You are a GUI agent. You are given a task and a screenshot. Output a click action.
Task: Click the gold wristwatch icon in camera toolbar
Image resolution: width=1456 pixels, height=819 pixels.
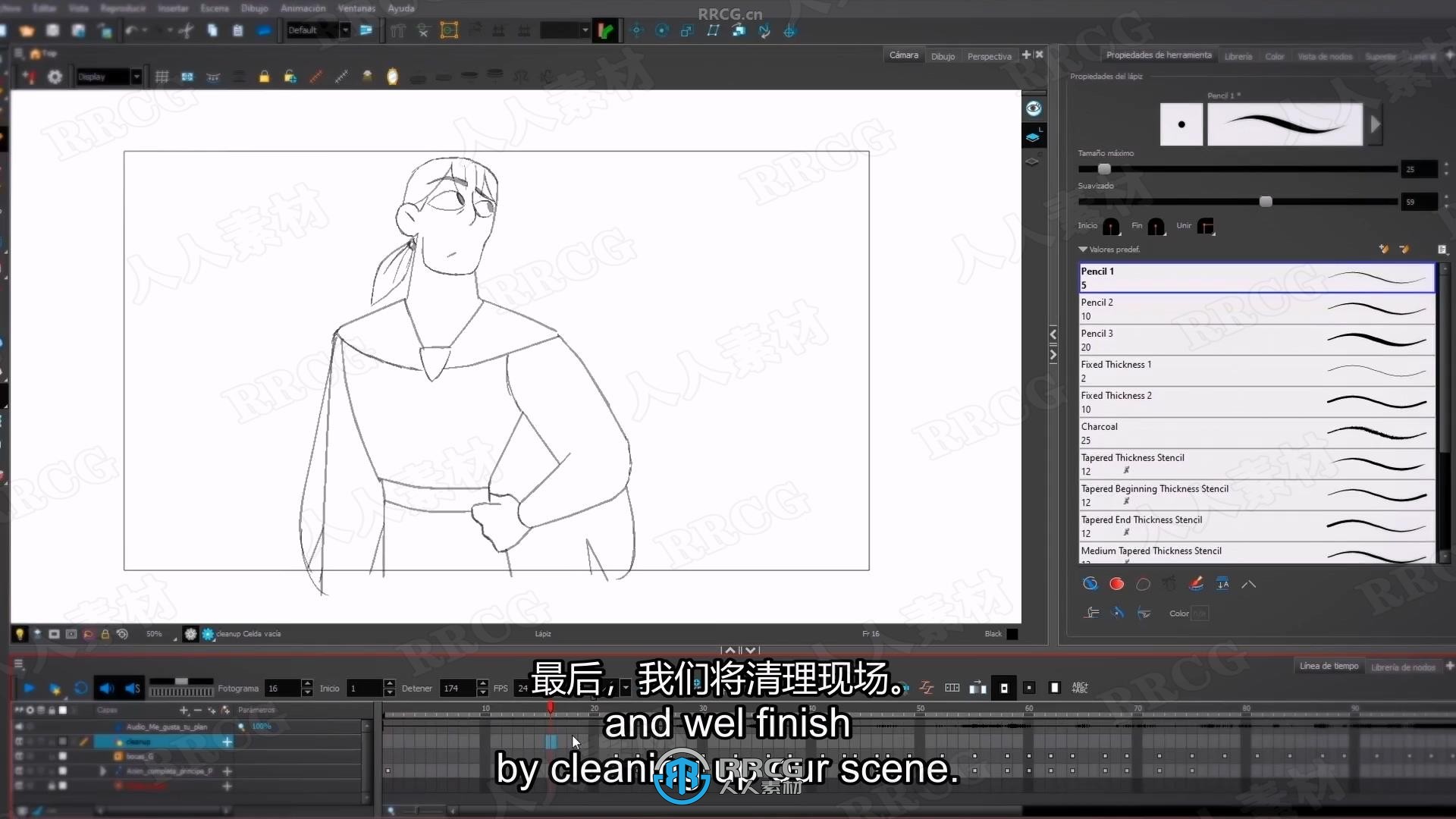tap(392, 77)
